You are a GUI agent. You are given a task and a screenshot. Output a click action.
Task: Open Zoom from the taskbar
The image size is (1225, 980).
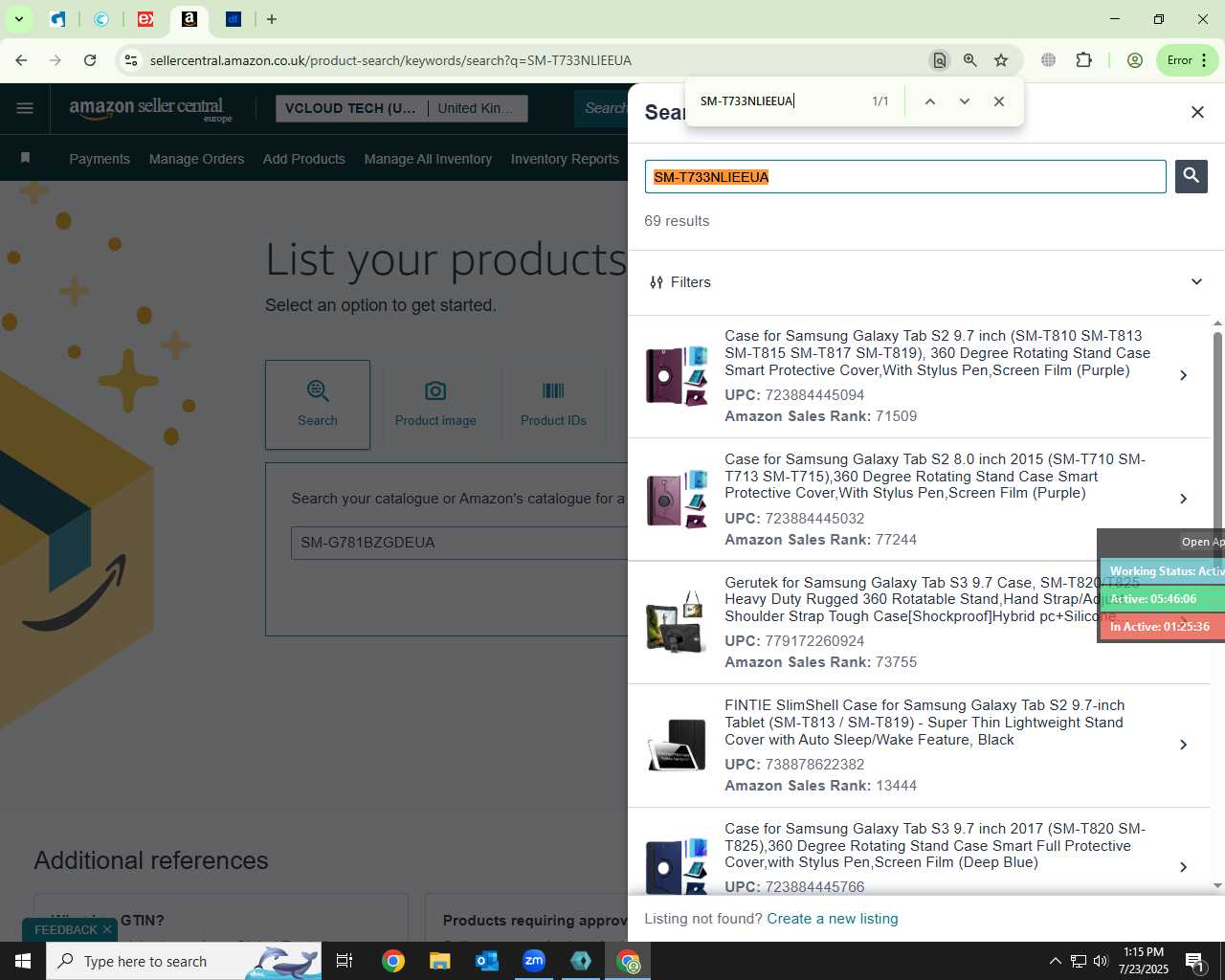534,961
